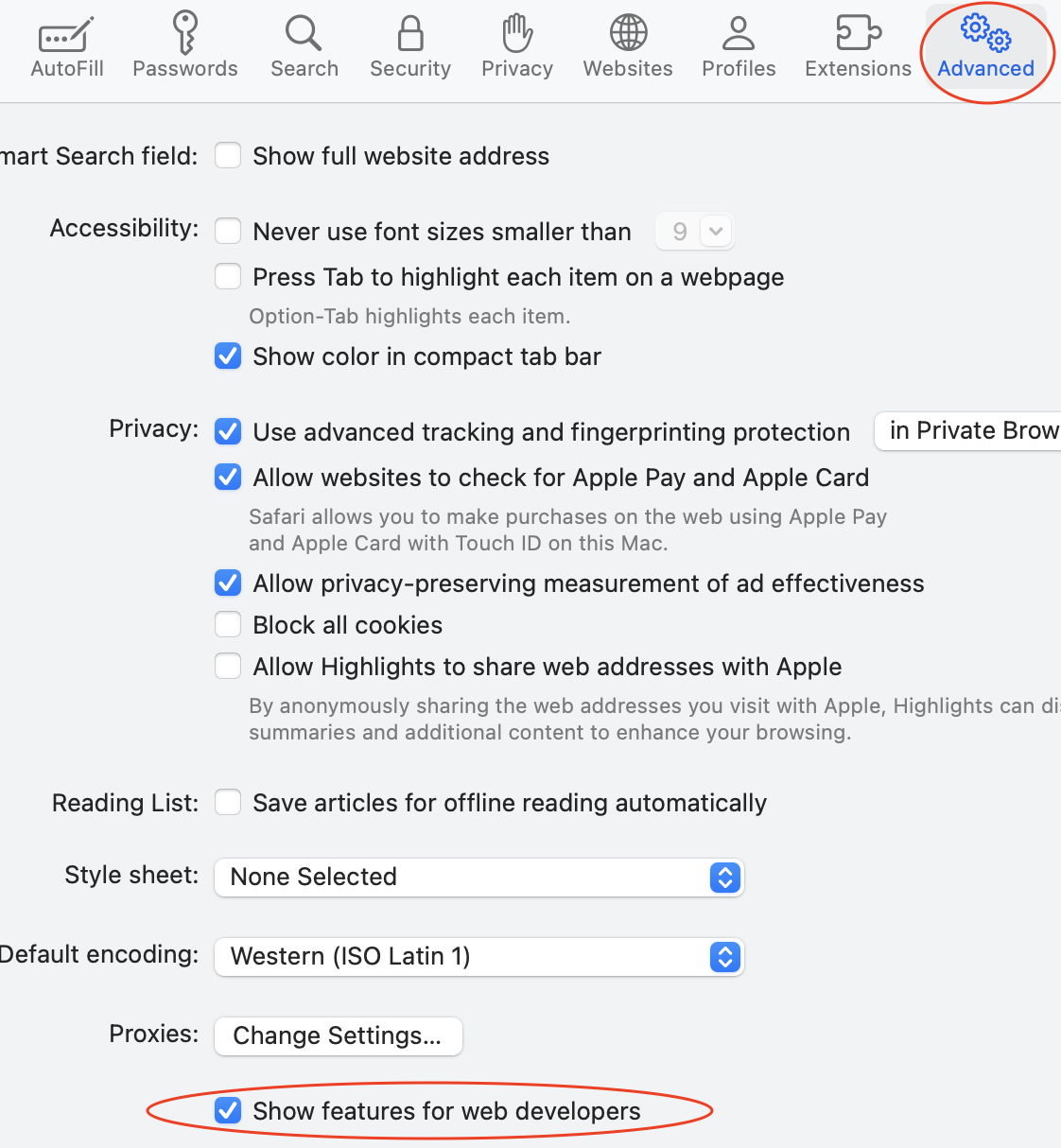1061x1148 pixels.
Task: Open the AutoFill settings icon
Action: click(x=66, y=35)
